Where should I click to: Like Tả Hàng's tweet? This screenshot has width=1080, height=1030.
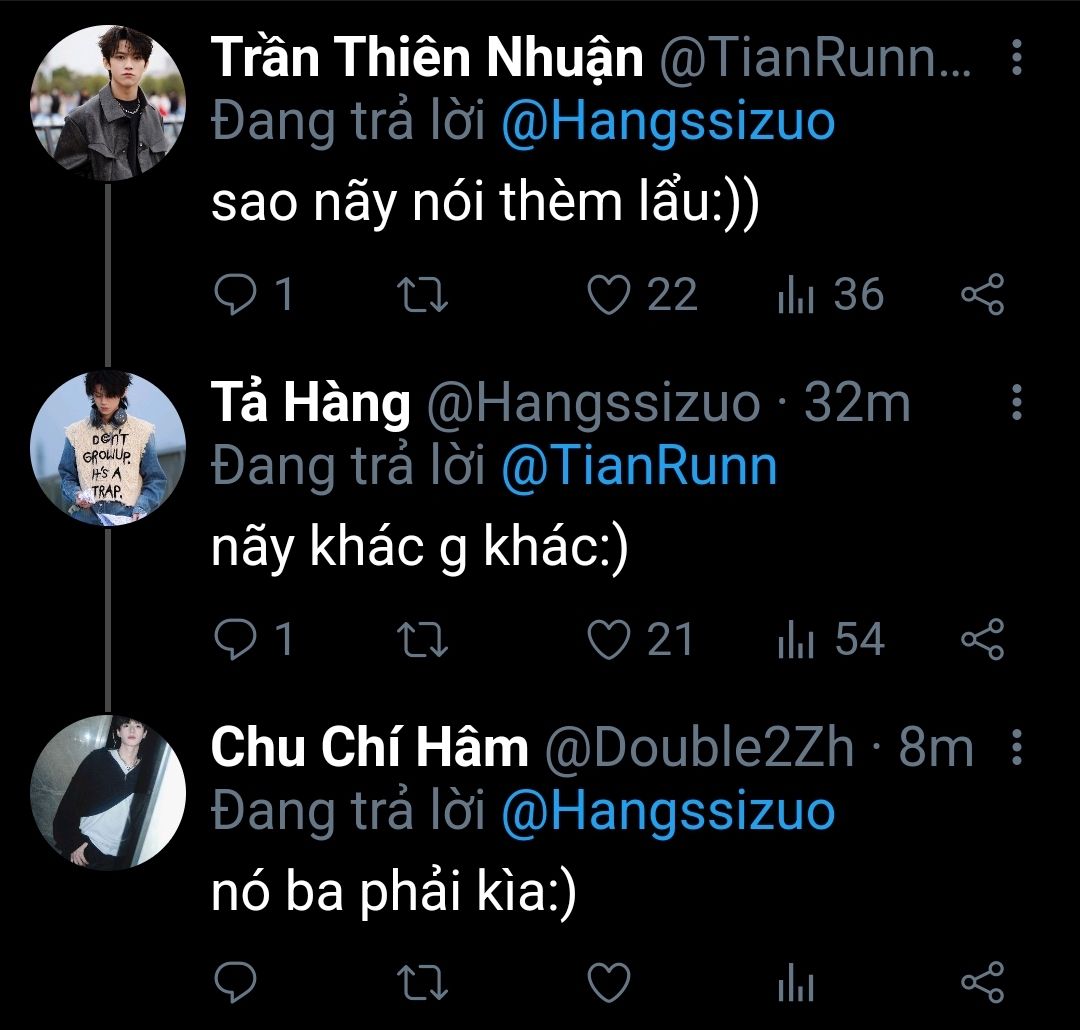click(x=608, y=640)
